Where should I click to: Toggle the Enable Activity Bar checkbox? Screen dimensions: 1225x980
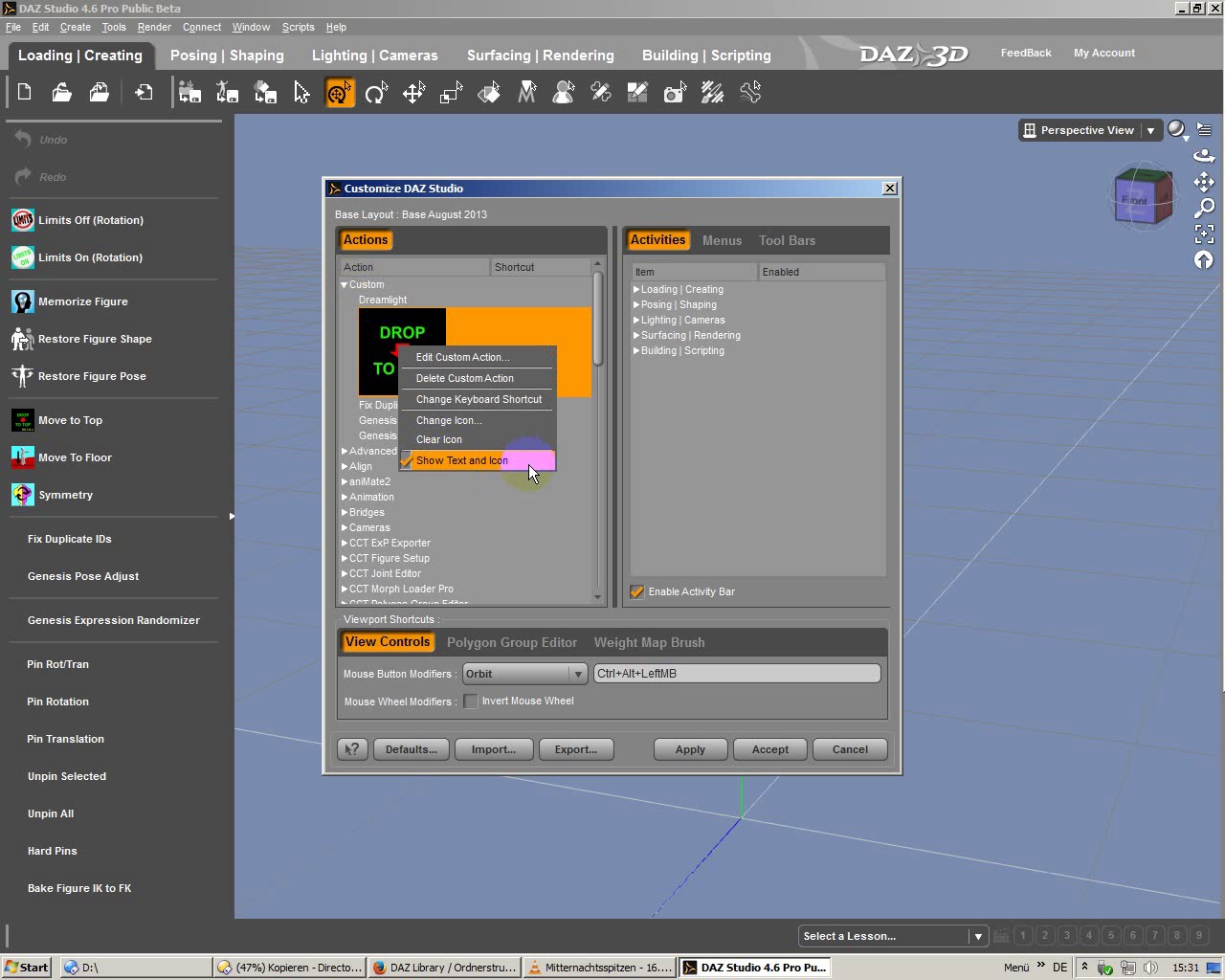(637, 591)
